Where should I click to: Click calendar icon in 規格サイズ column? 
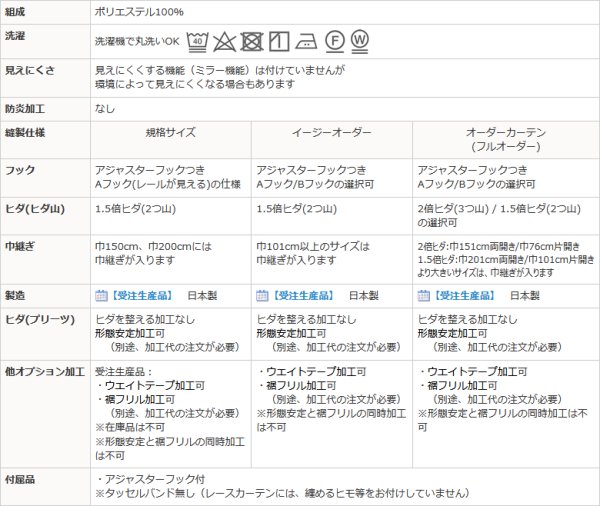(101, 296)
